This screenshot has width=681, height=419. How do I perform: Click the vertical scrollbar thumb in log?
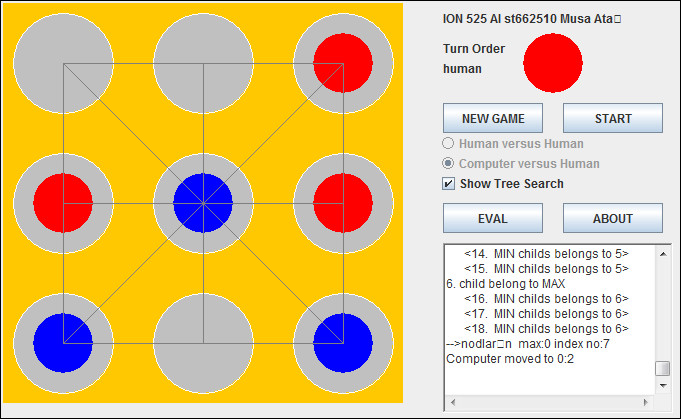point(663,368)
